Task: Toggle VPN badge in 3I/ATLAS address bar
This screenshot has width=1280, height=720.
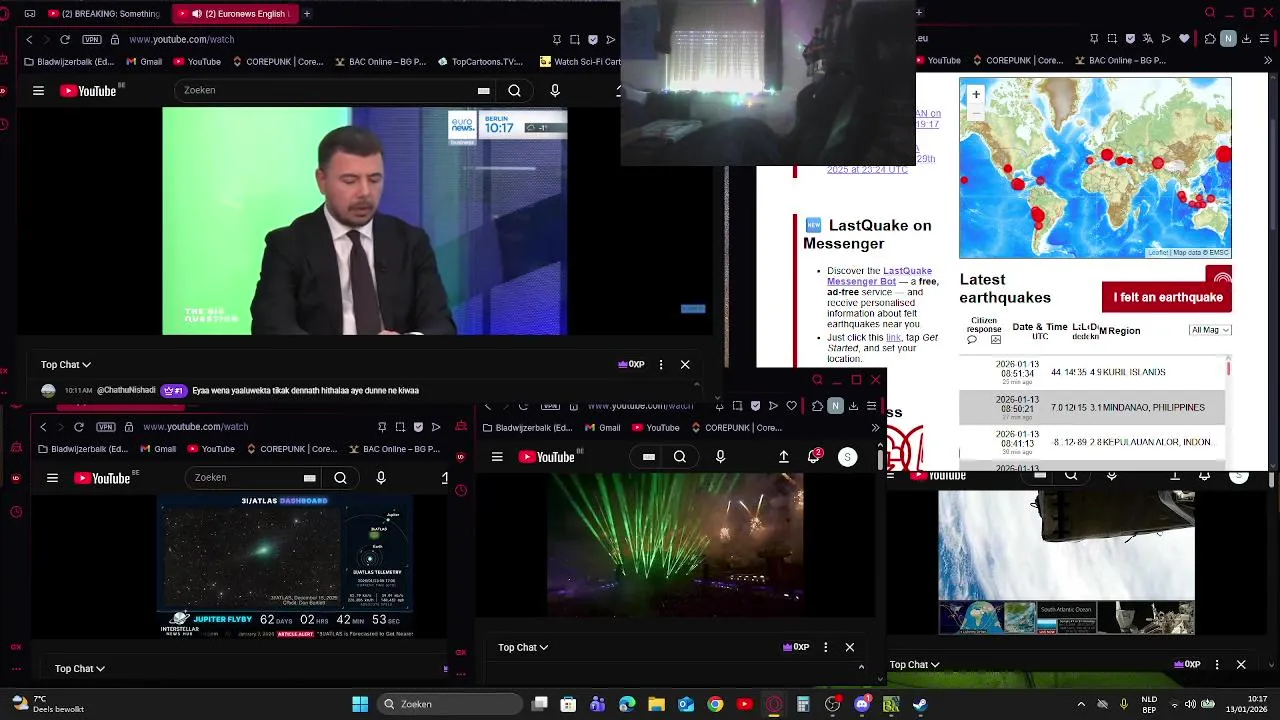Action: [x=106, y=427]
